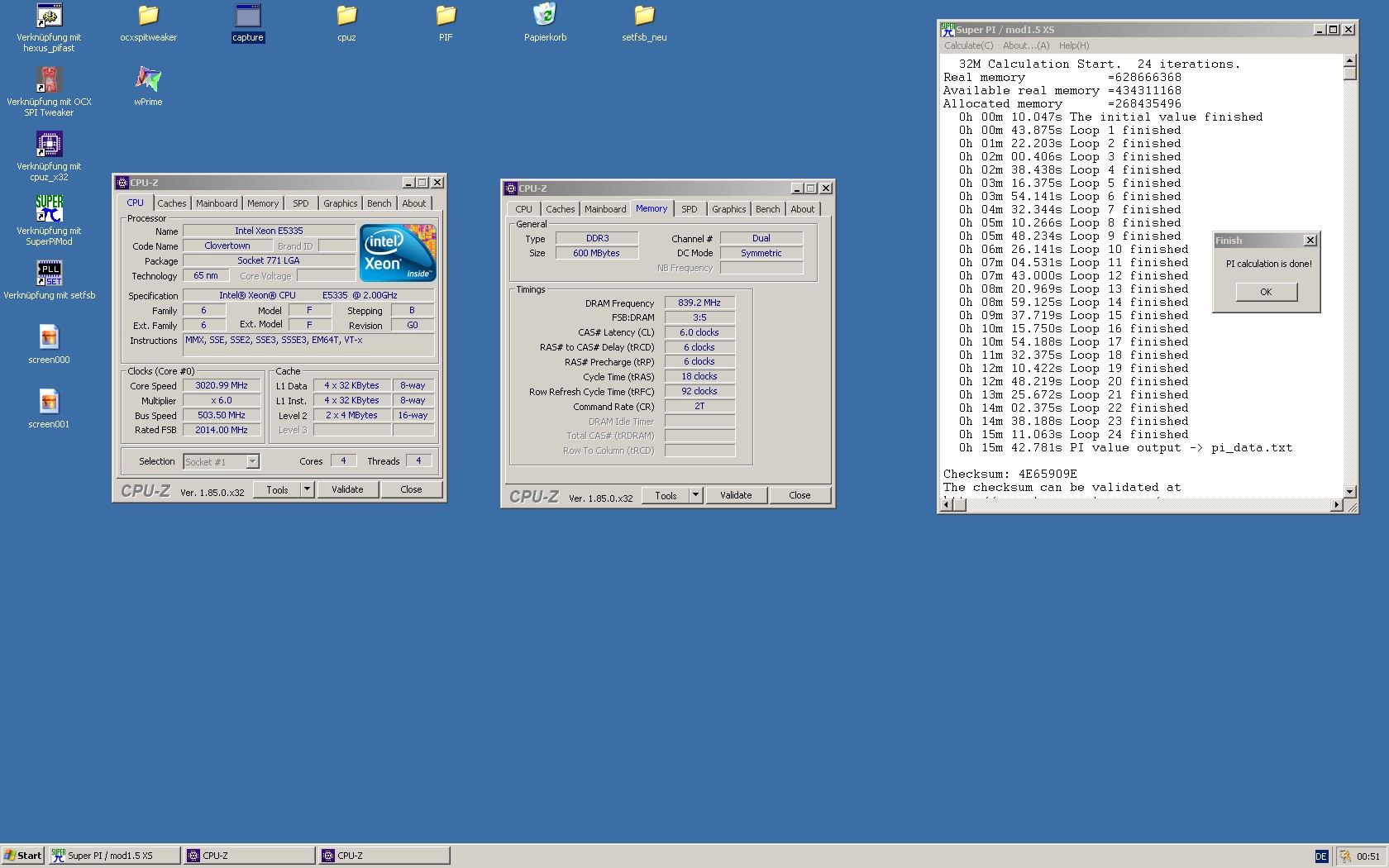Click Super PI vertical scrollbar down arrow
Image resolution: width=1389 pixels, height=868 pixels.
click(1350, 491)
